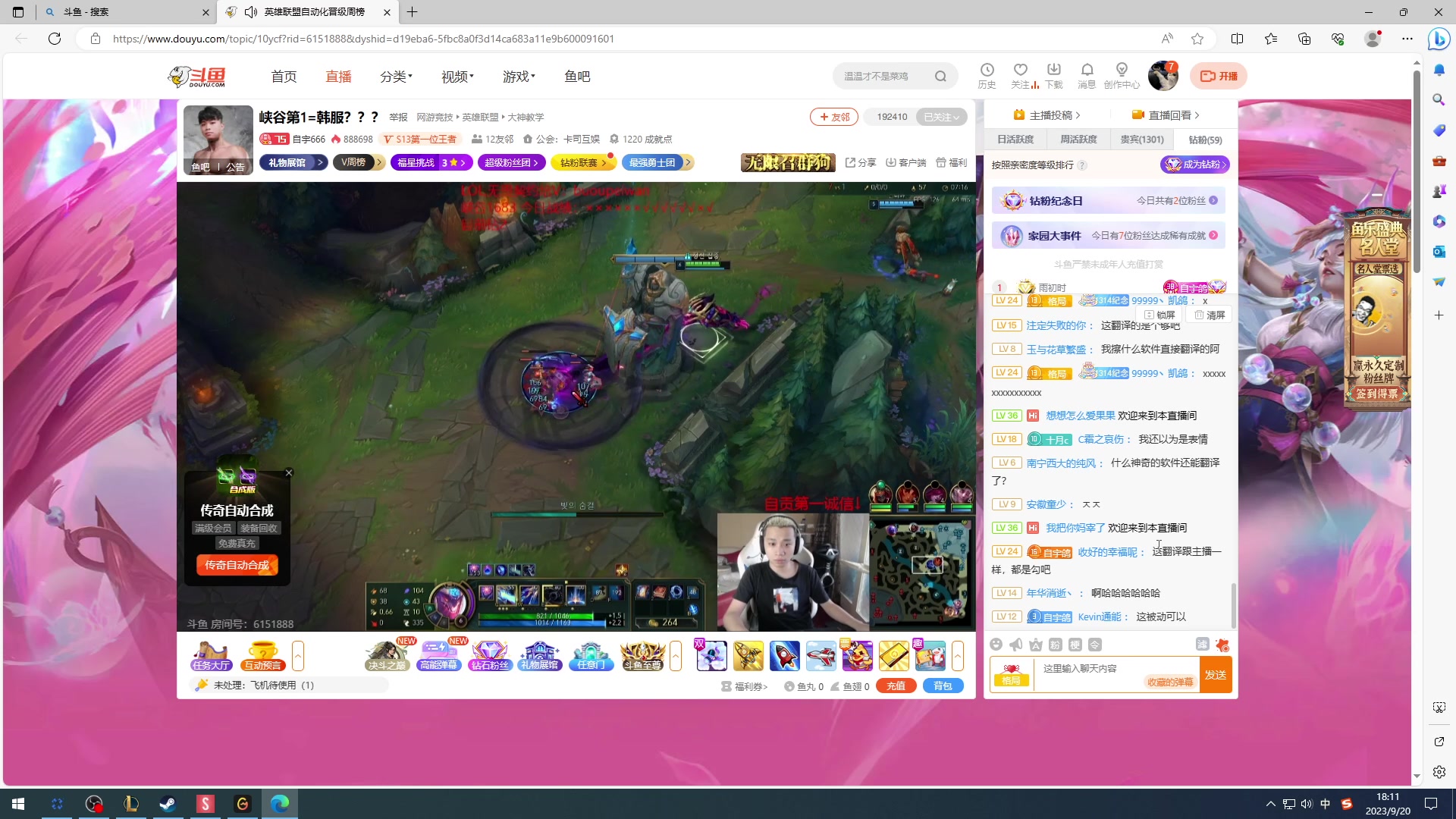The width and height of the screenshot is (1456, 819).
Task: Click the Douyu logo
Action: 197,77
